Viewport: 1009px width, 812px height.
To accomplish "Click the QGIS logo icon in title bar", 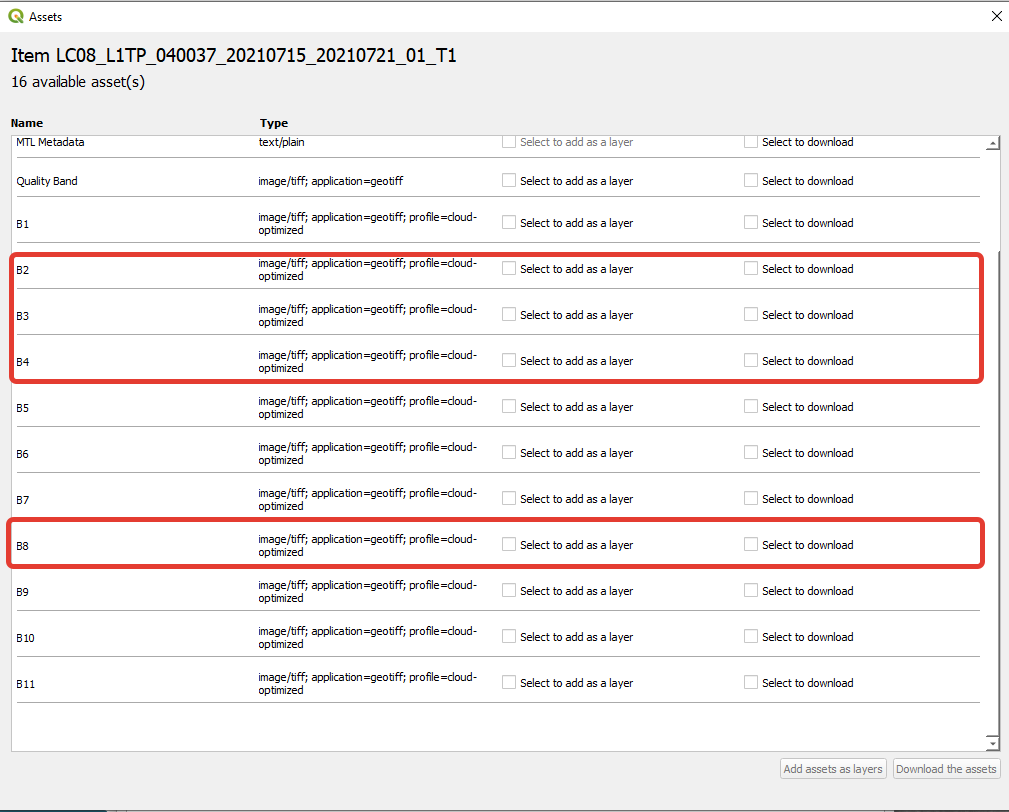I will (x=15, y=16).
